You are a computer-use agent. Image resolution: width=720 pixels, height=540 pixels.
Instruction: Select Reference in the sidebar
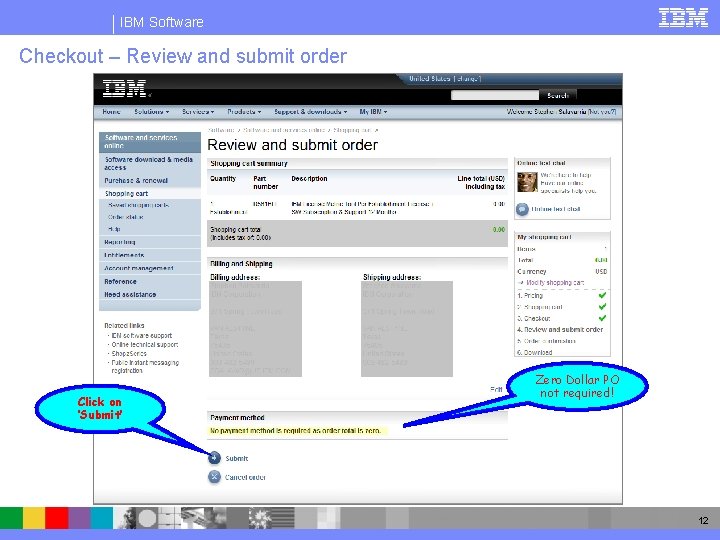120,281
